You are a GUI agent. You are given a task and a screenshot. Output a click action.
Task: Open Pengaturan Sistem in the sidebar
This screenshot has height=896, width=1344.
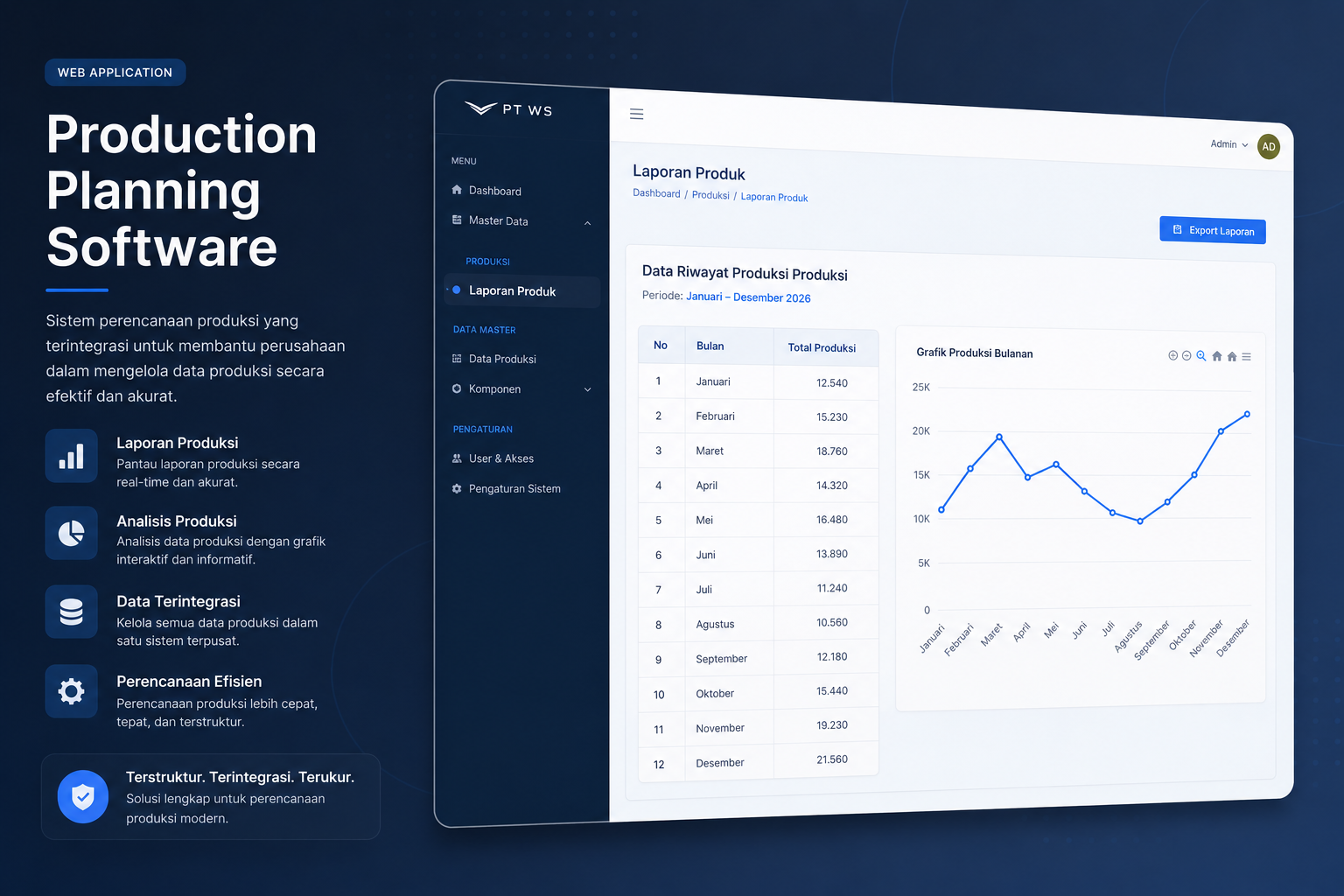(x=506, y=488)
